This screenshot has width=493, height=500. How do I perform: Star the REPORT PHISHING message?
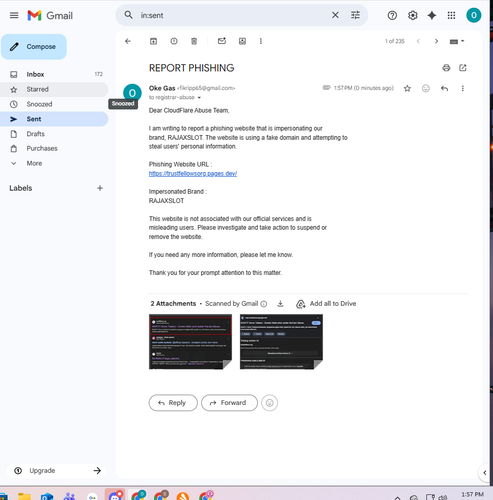(x=407, y=88)
